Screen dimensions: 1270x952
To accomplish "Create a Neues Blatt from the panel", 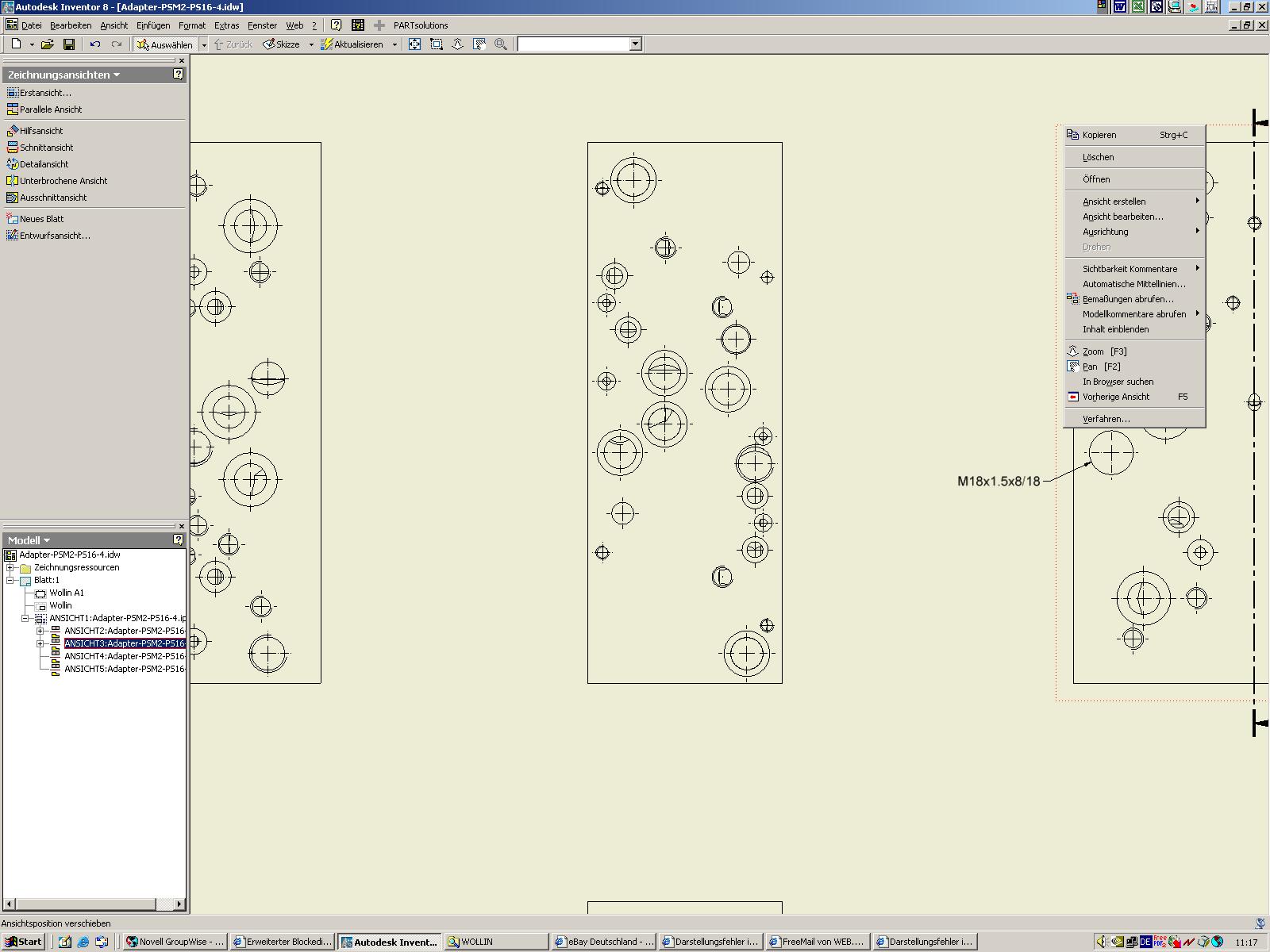I will [41, 219].
